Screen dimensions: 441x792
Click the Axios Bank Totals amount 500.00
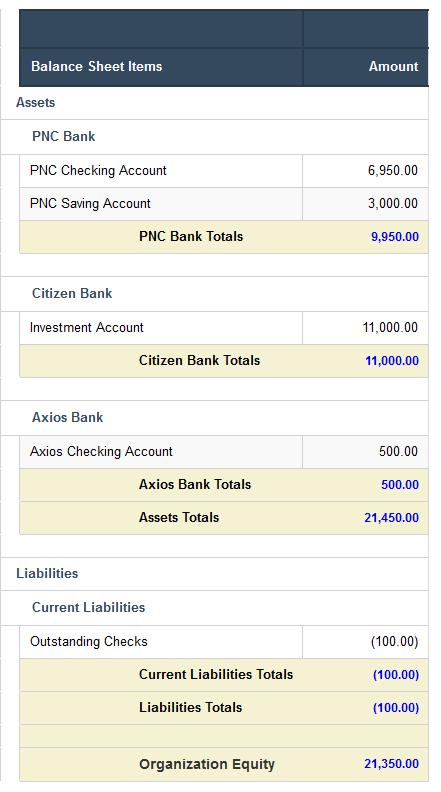(400, 485)
